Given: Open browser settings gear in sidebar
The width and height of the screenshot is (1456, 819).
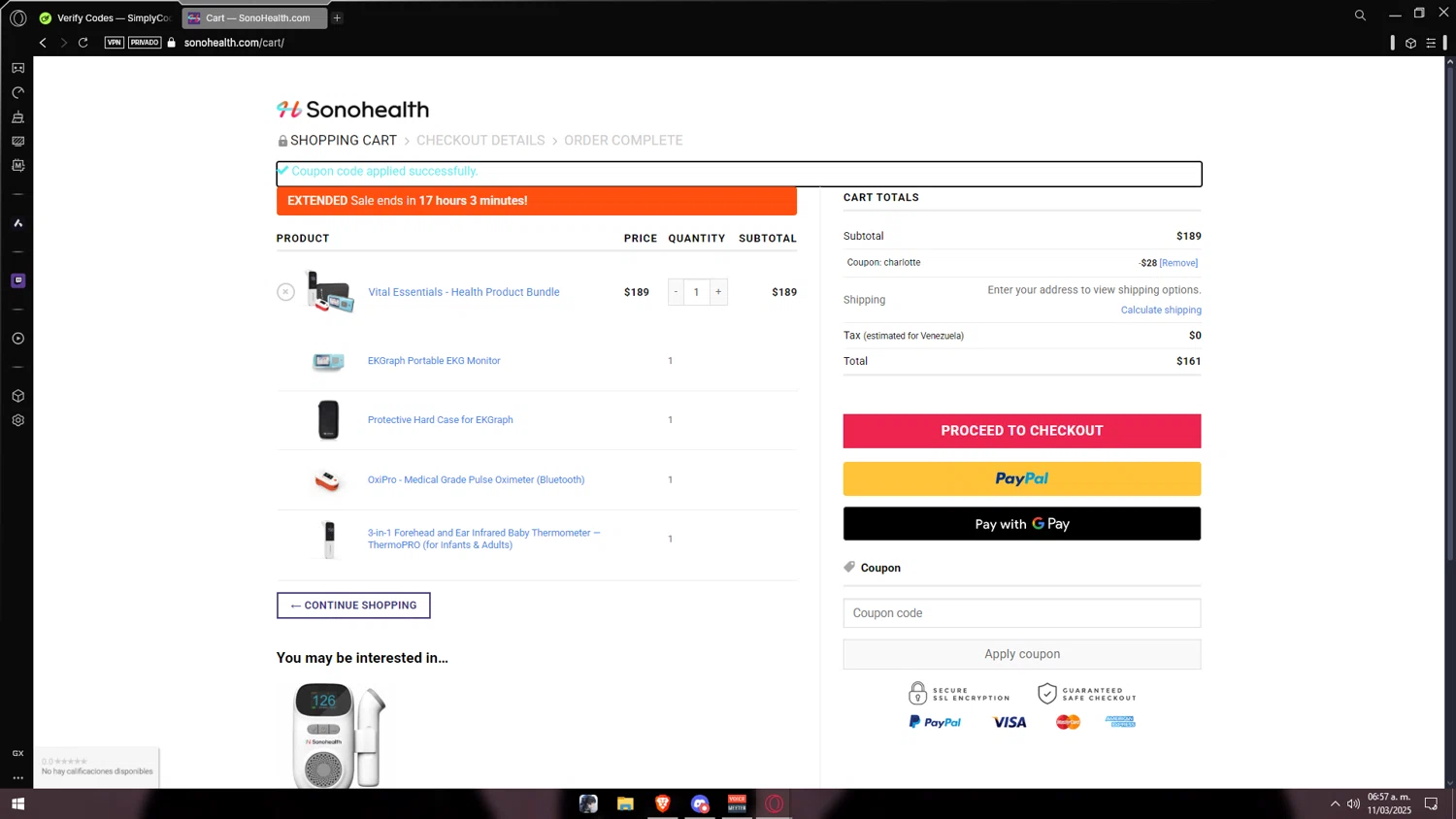Looking at the screenshot, I should (x=17, y=420).
